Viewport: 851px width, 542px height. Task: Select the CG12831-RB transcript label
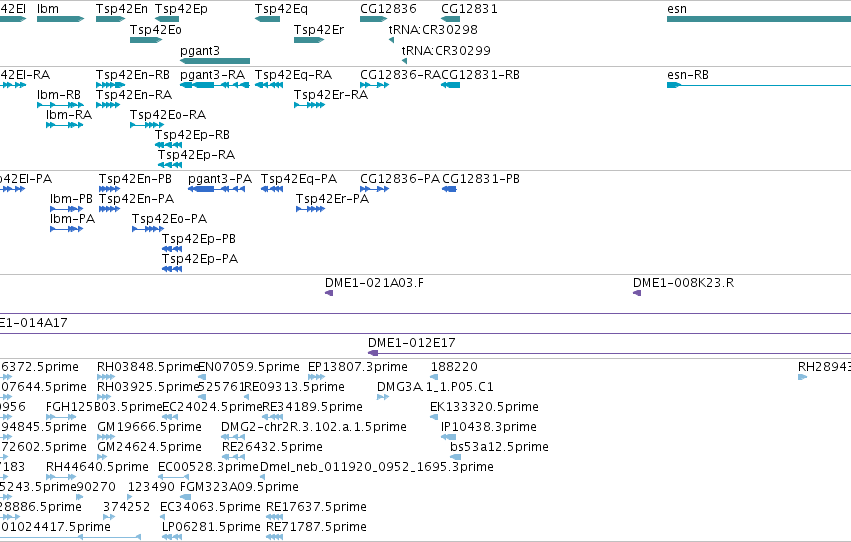click(x=480, y=74)
